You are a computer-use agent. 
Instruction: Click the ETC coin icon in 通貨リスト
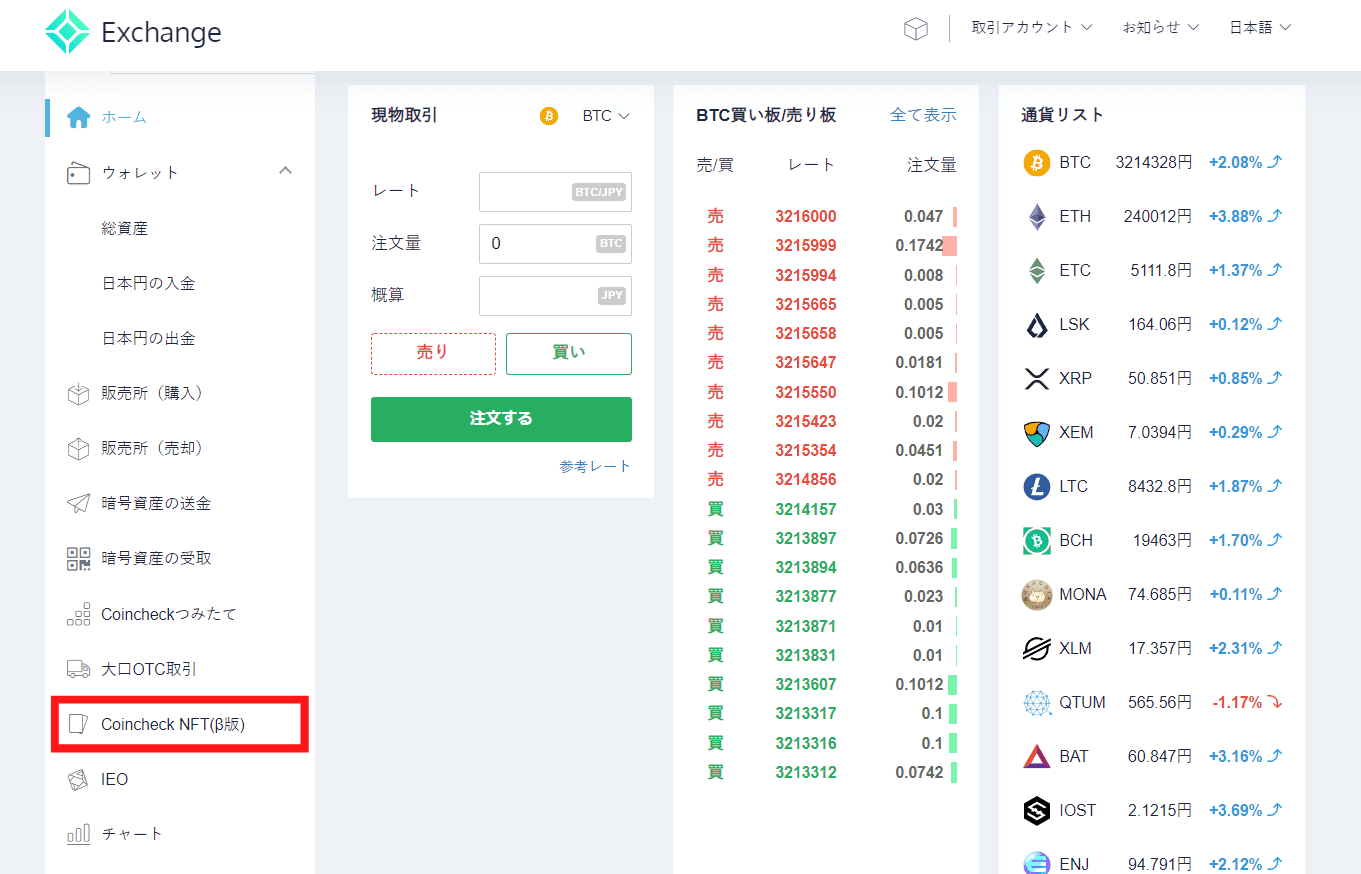[1037, 270]
